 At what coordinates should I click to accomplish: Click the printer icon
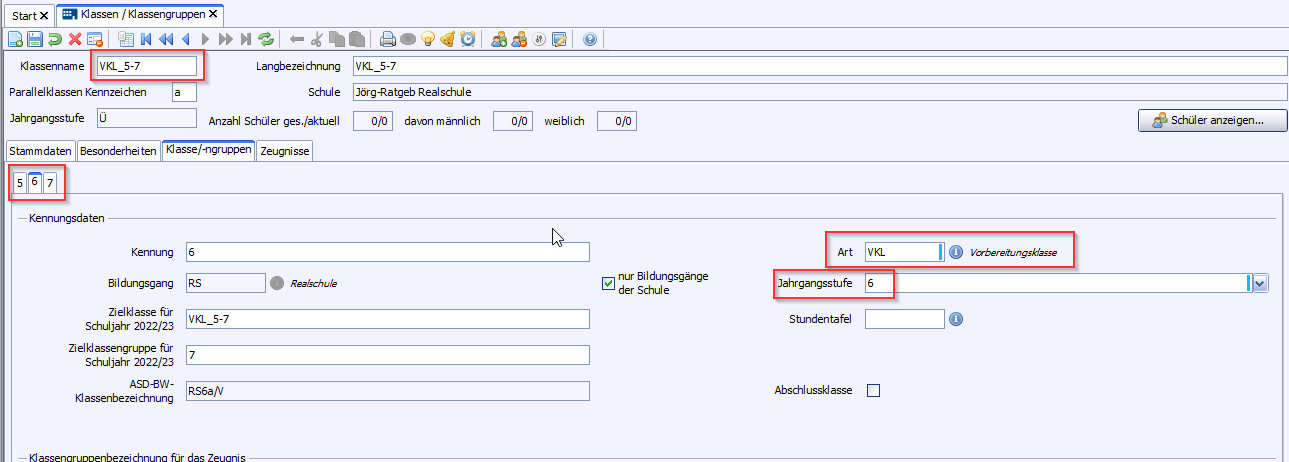pyautogui.click(x=388, y=40)
